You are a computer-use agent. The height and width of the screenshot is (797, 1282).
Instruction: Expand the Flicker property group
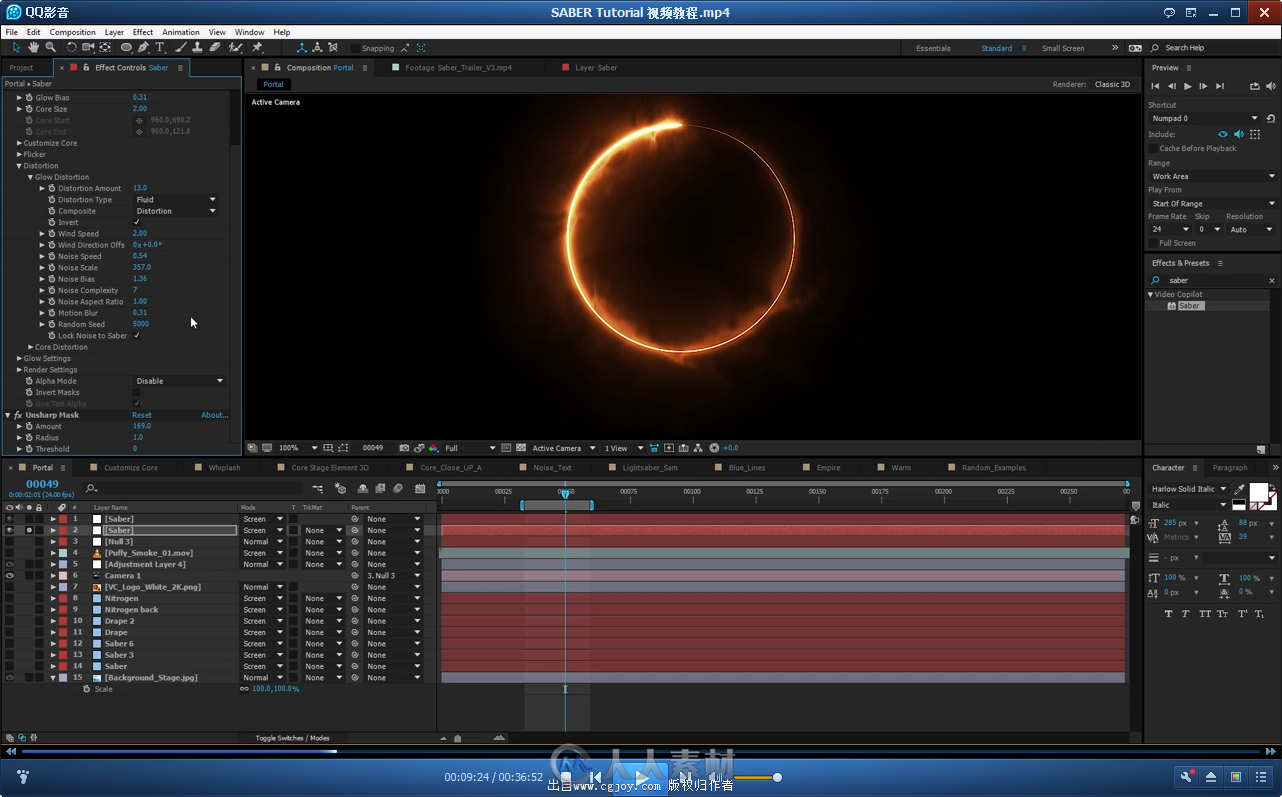click(x=19, y=154)
